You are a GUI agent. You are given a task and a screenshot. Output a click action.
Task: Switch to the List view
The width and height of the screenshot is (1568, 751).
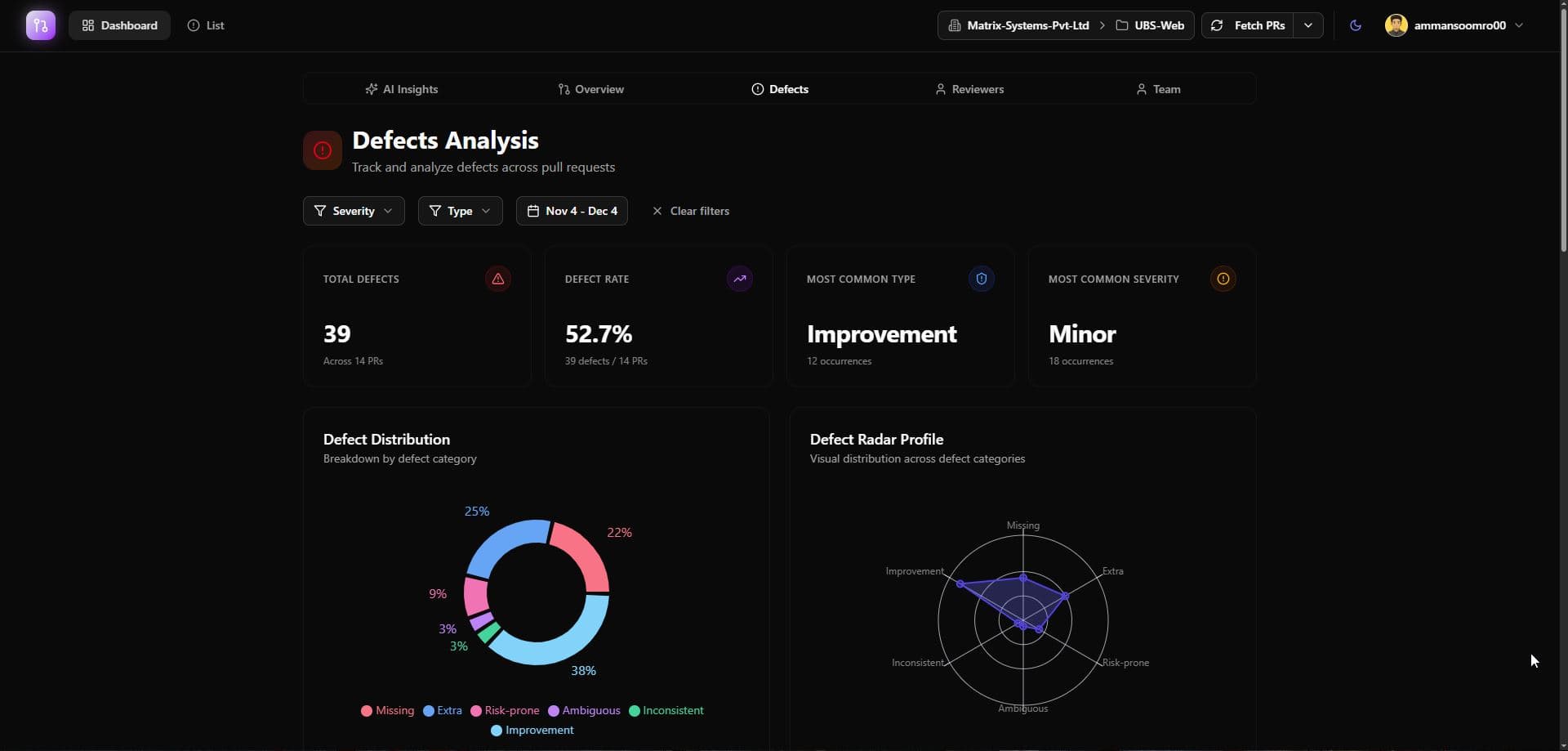[x=206, y=25]
